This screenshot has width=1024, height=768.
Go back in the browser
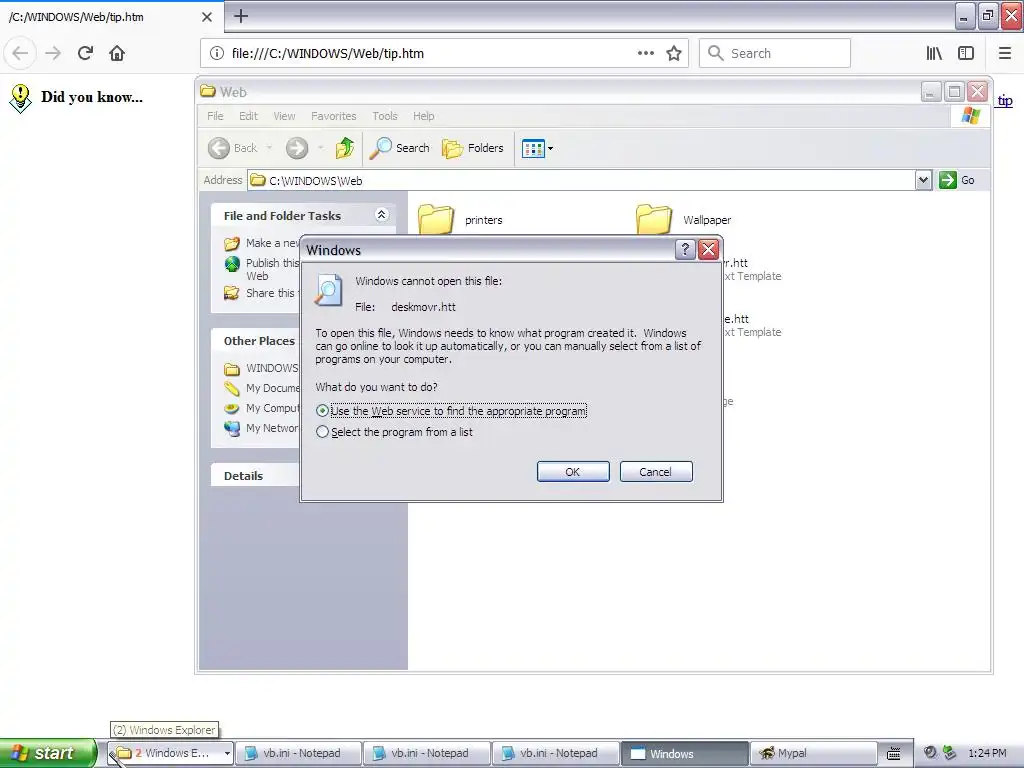(20, 53)
